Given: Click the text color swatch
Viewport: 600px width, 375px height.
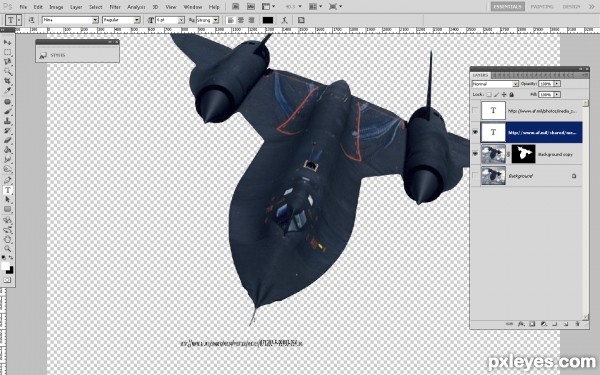Looking at the screenshot, I should (267, 20).
